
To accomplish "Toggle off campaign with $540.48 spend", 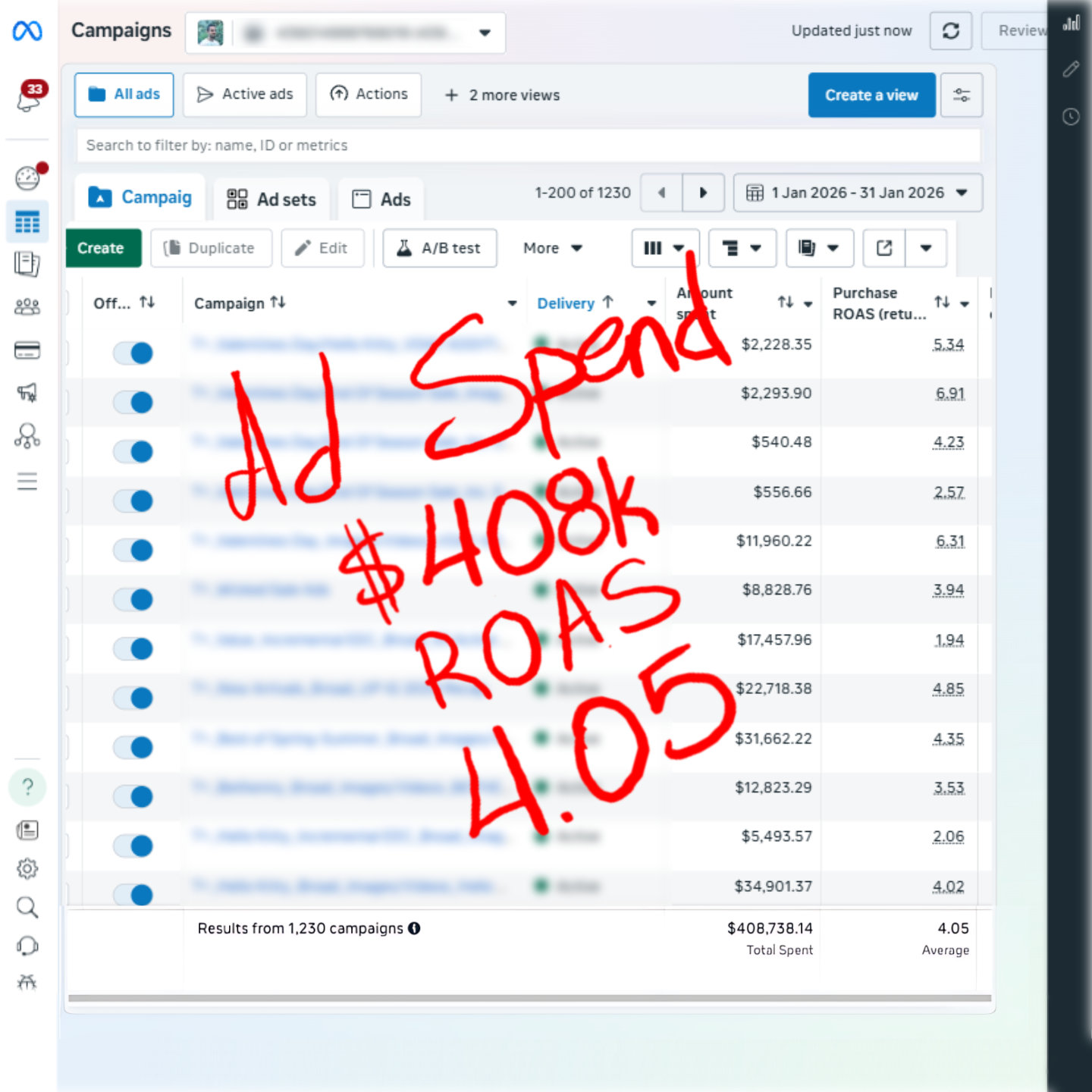I will (x=133, y=451).
